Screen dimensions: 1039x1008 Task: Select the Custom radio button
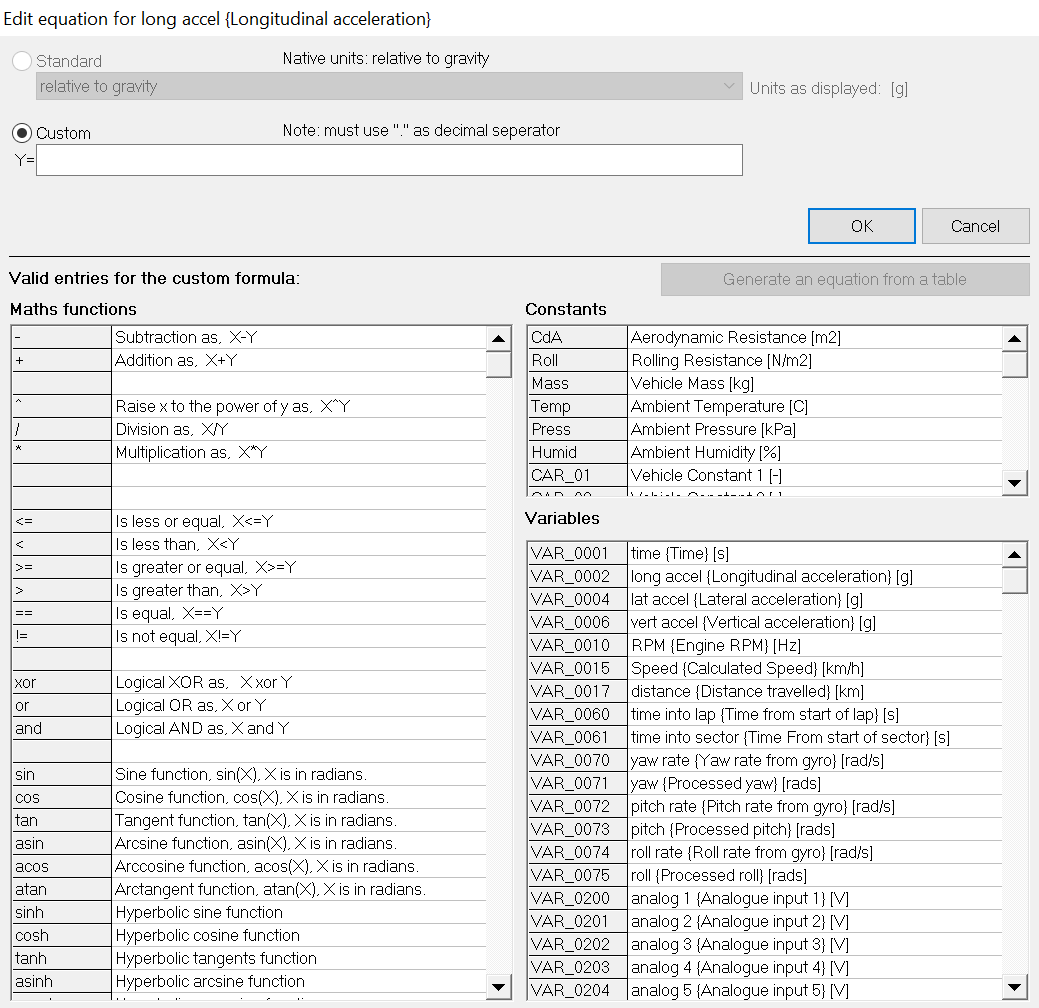click(x=22, y=133)
